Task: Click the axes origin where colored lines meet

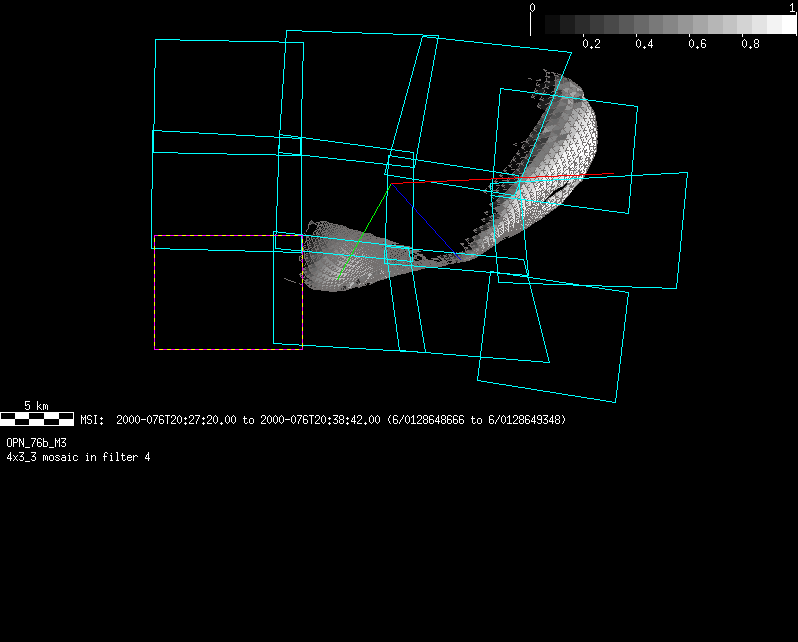Action: (x=391, y=183)
